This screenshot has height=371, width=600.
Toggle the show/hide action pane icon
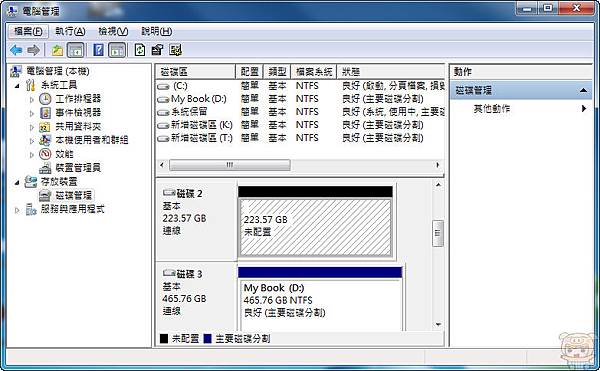click(x=117, y=50)
